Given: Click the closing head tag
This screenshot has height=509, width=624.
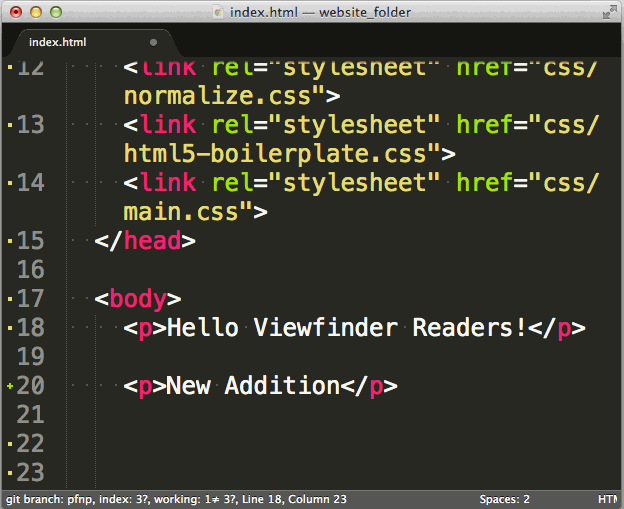Looking at the screenshot, I should [145, 241].
